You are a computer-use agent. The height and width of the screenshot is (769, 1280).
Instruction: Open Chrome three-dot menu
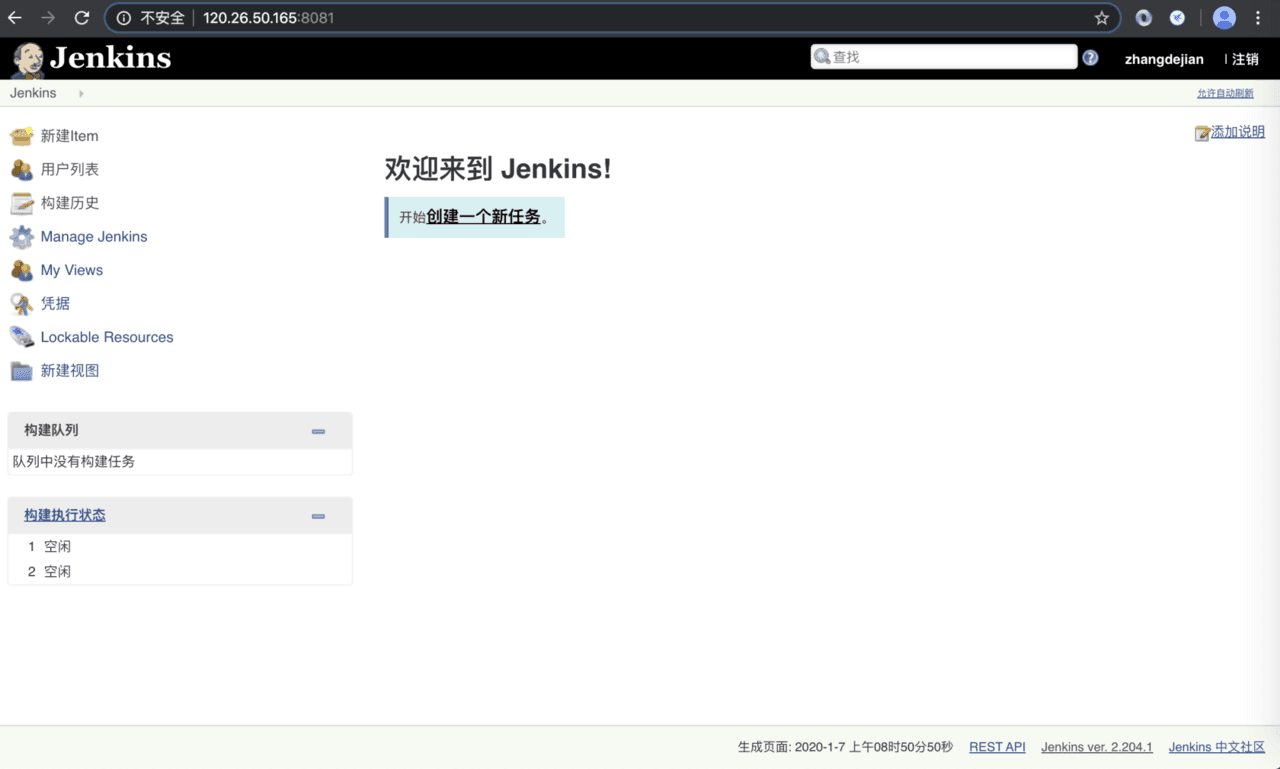tap(1258, 18)
